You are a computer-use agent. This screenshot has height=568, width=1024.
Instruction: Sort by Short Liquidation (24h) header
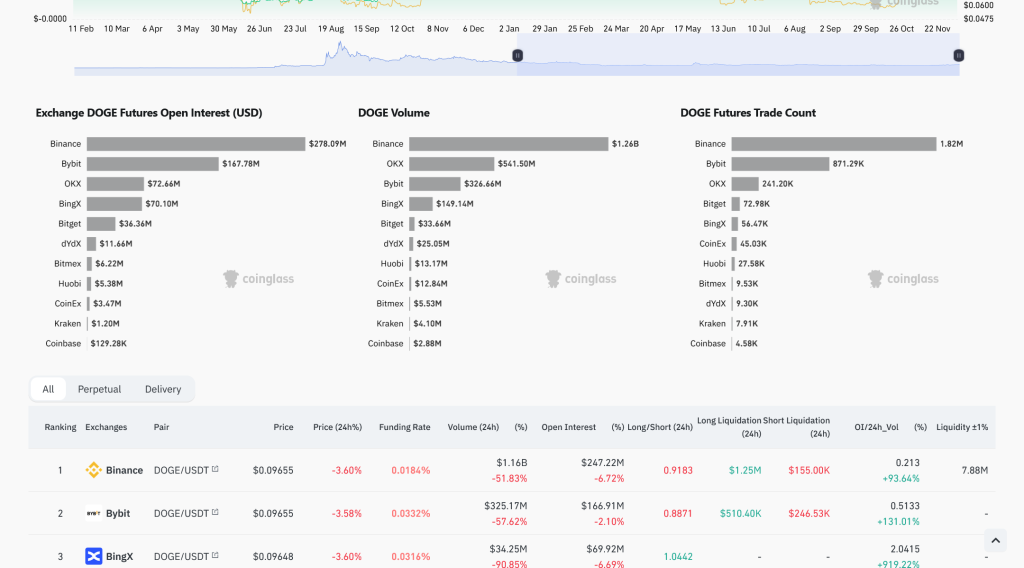point(797,427)
